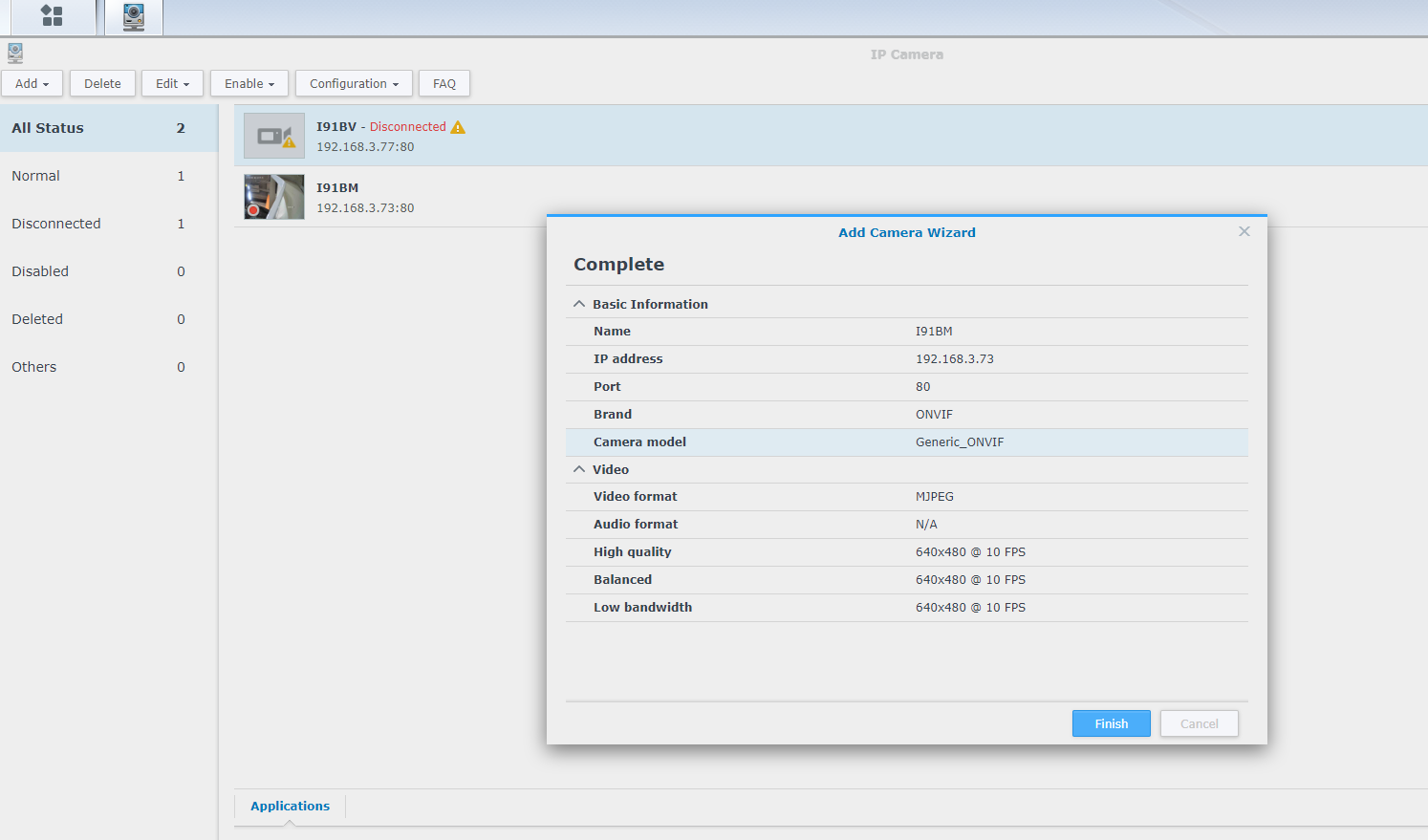Switch to the Applications tab

tap(290, 806)
